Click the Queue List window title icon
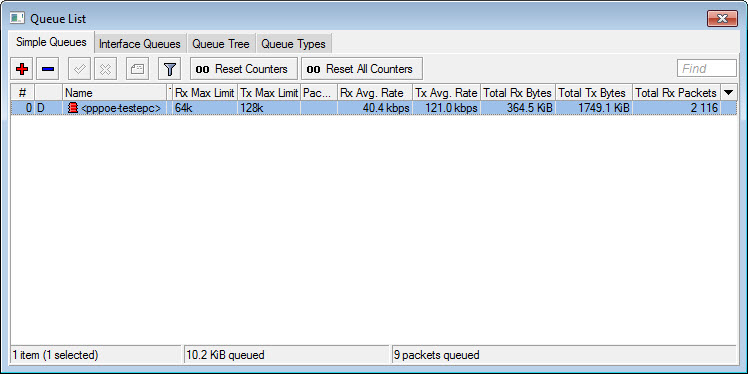 tap(18, 19)
